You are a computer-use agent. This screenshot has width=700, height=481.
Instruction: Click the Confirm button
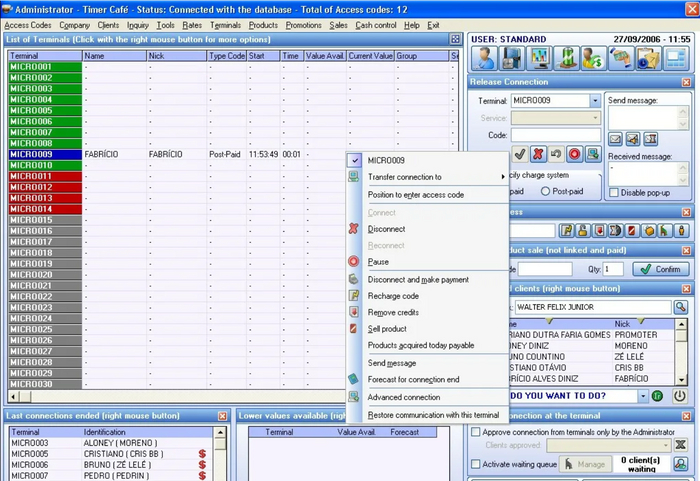(660, 269)
